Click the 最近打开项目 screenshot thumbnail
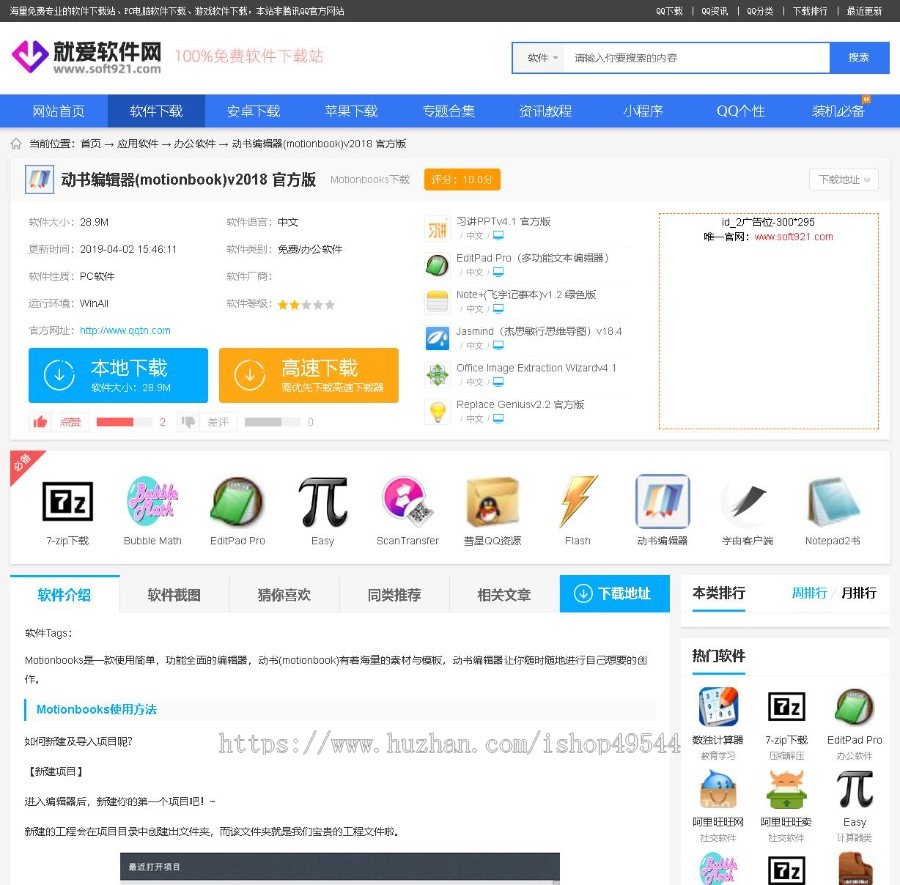This screenshot has height=885, width=900. click(340, 868)
